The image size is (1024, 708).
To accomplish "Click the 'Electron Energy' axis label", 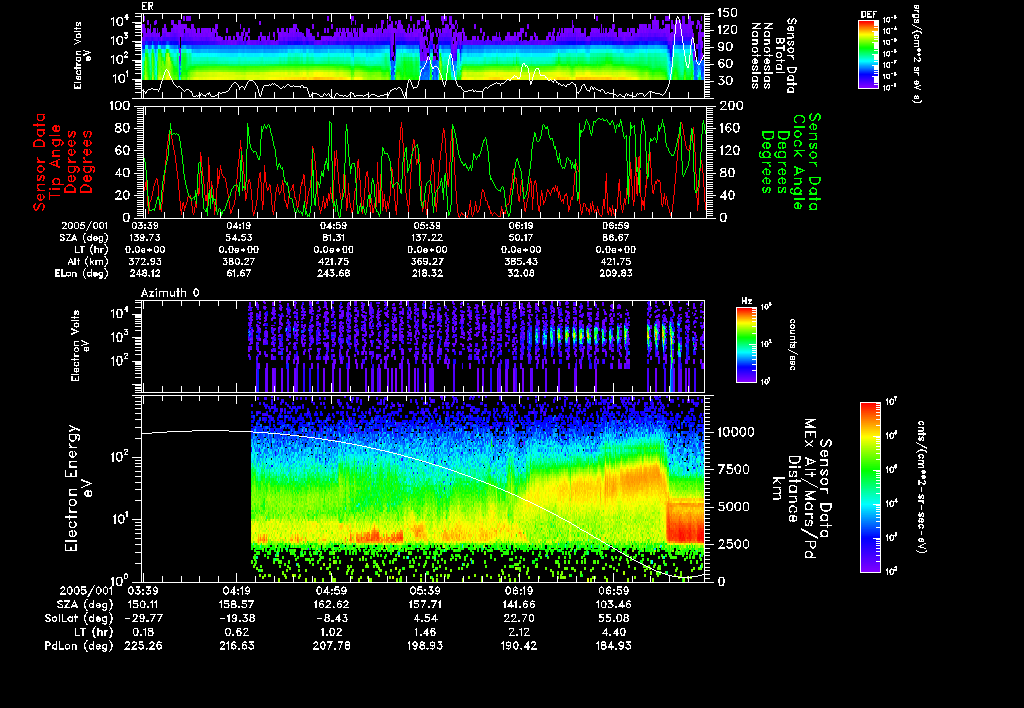I will click(x=72, y=489).
